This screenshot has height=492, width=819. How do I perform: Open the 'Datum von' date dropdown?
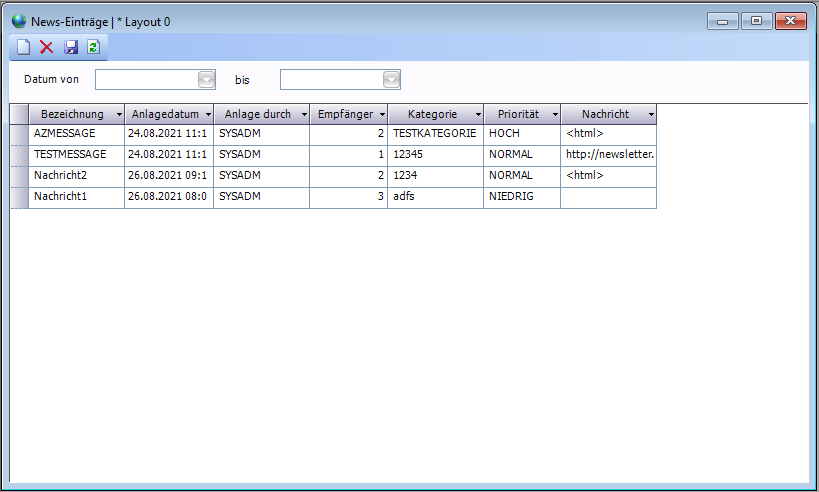point(206,80)
